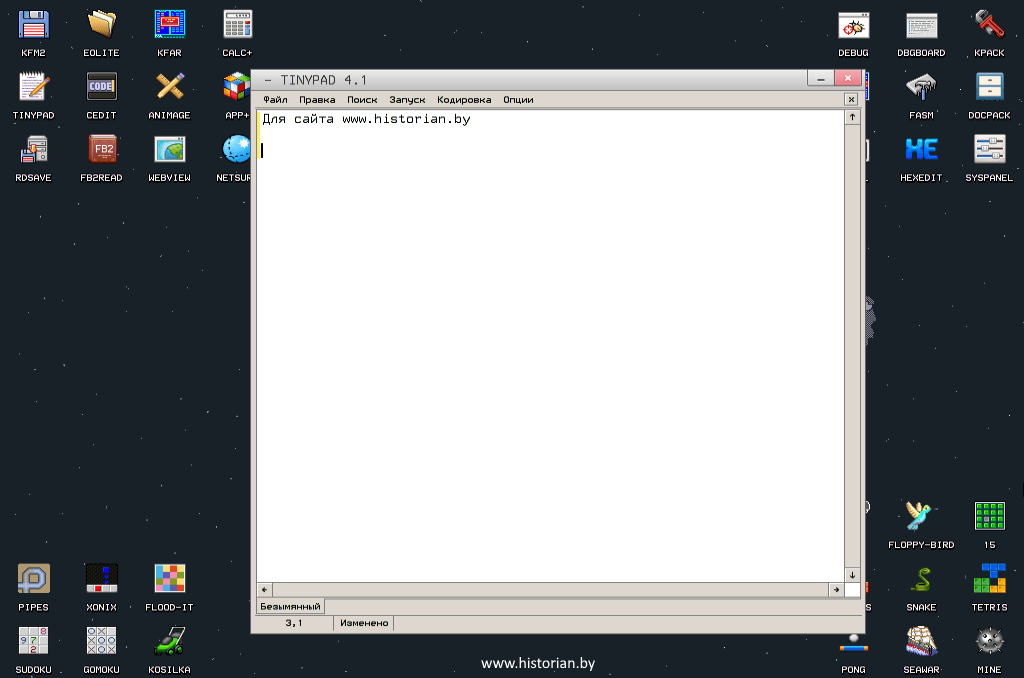Expand the Опции menu
Image resolution: width=1024 pixels, height=678 pixels.
coord(518,100)
